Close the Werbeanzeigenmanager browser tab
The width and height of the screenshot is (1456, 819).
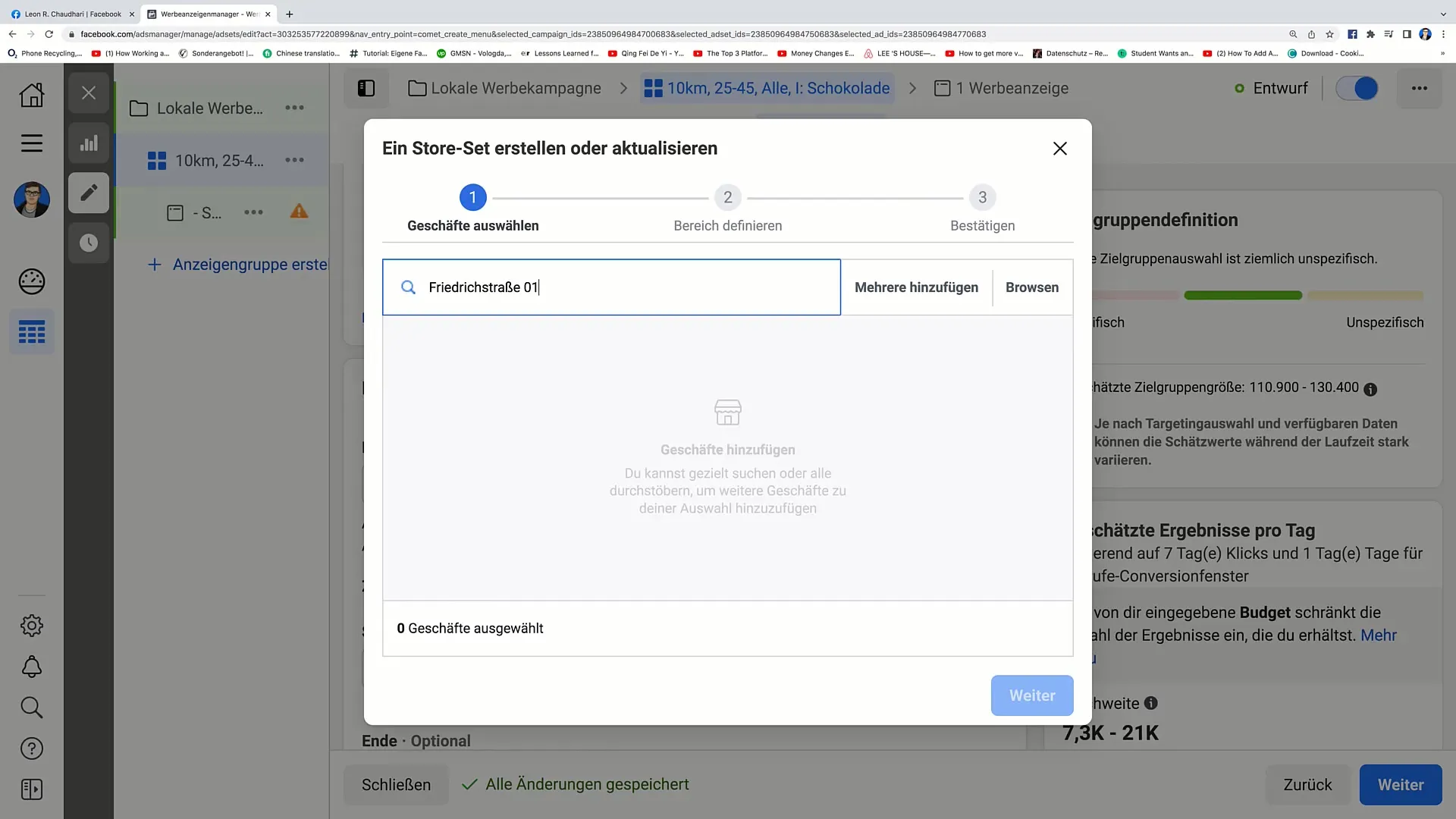click(x=268, y=14)
